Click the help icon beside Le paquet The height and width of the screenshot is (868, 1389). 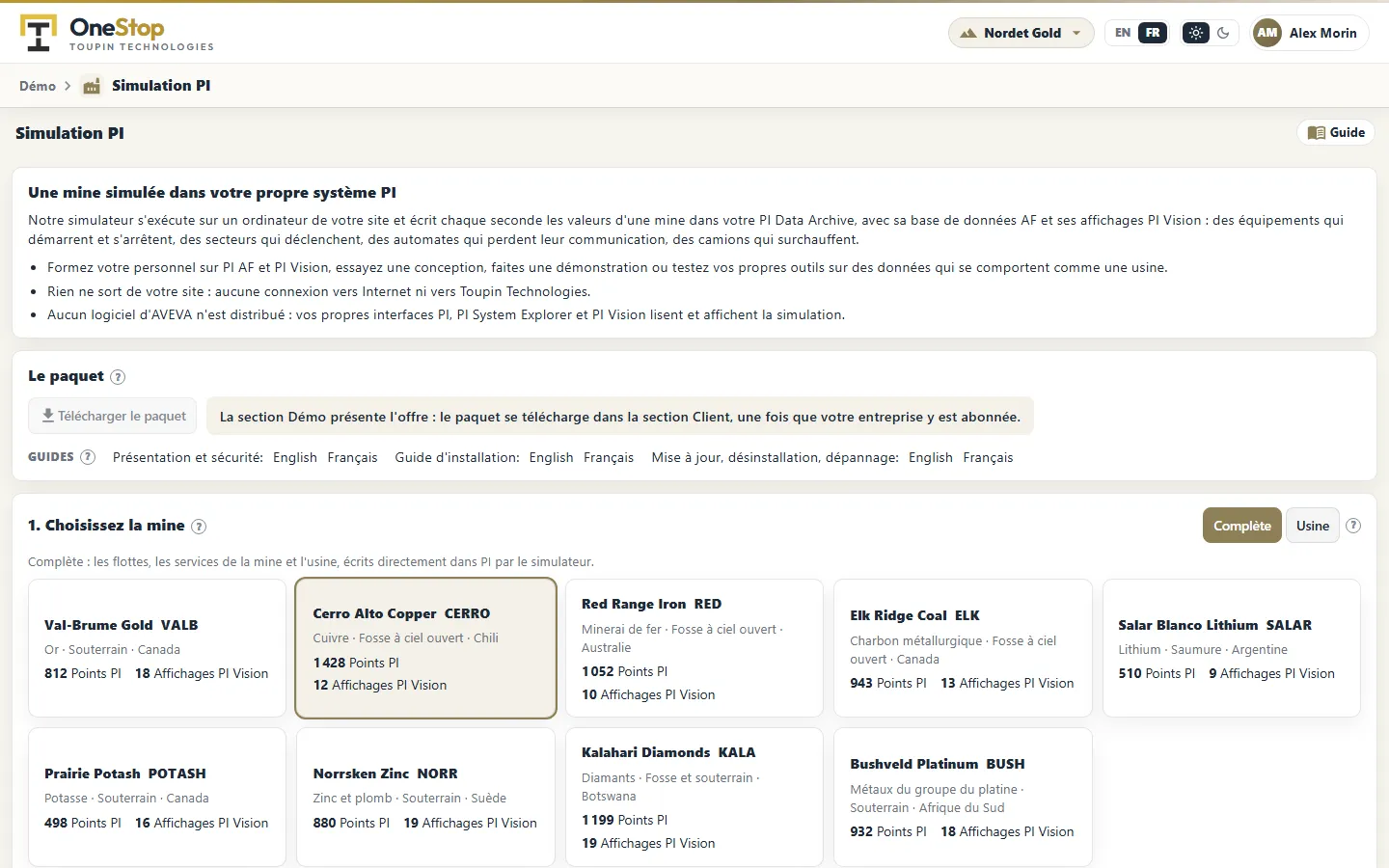[x=118, y=377]
